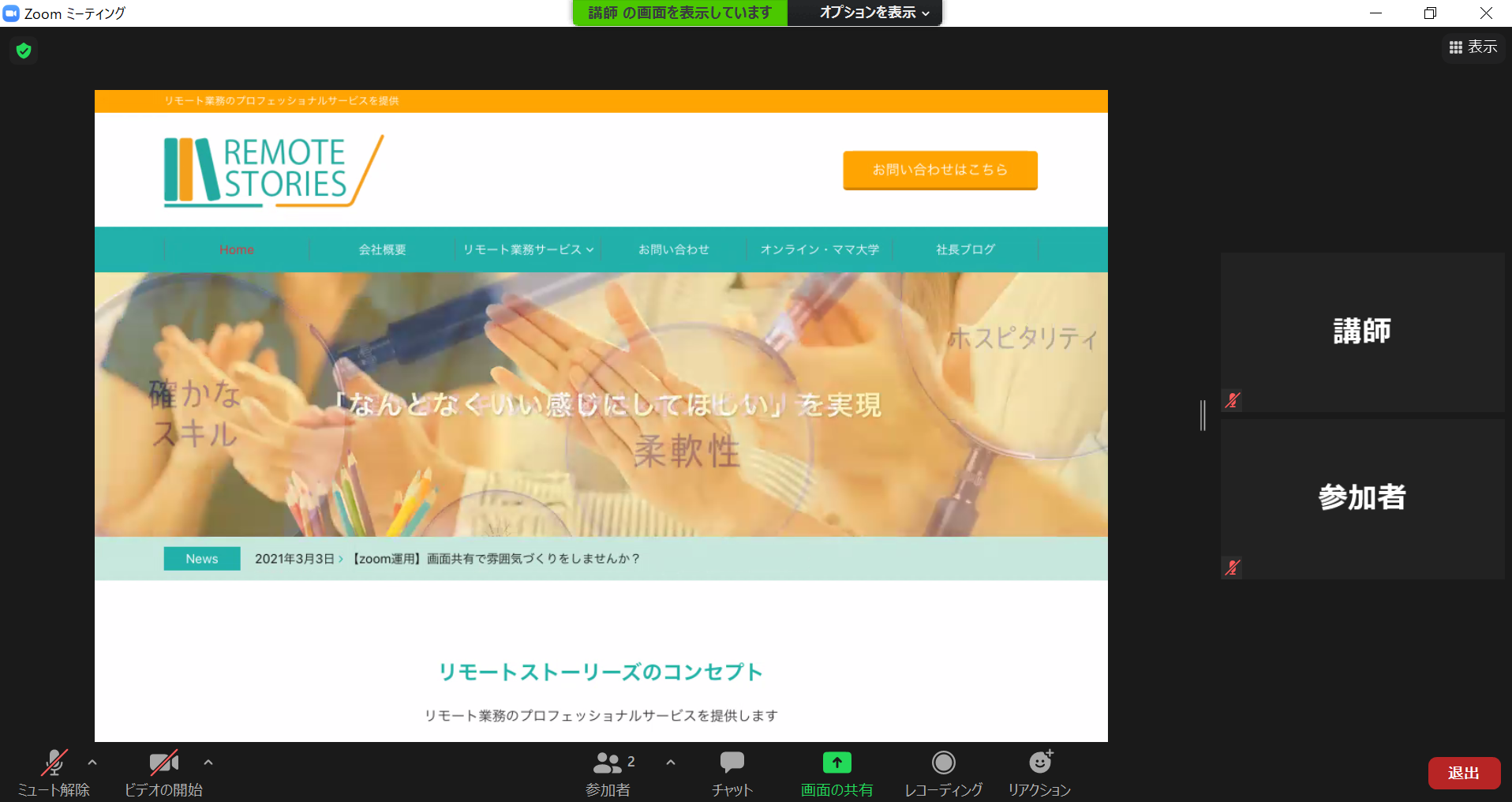This screenshot has width=1512, height=802.
Task: Select the 会社概要 menu item
Action: (382, 249)
